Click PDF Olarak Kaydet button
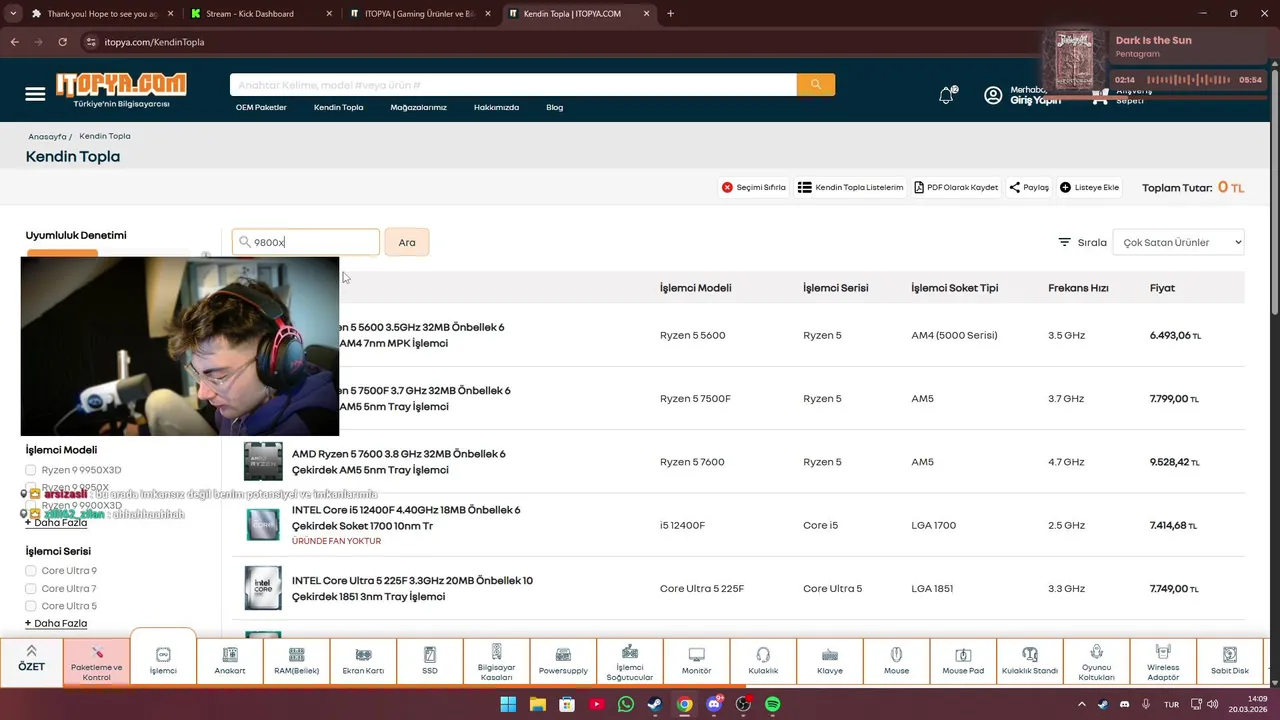Screen dimensions: 1280x720 click(956, 187)
